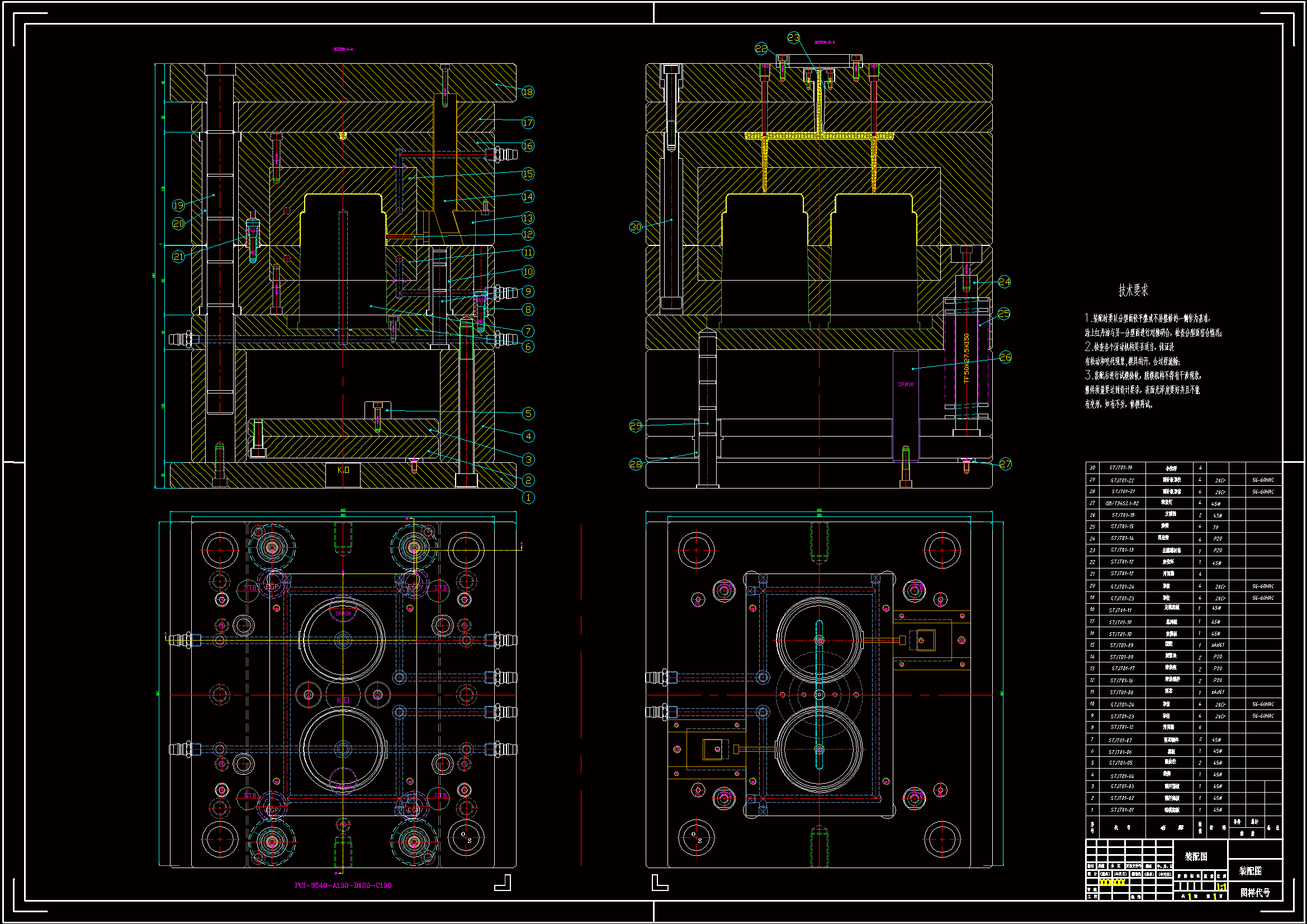Select the 技术要求 heading text
The height and width of the screenshot is (924, 1307).
(x=1133, y=290)
